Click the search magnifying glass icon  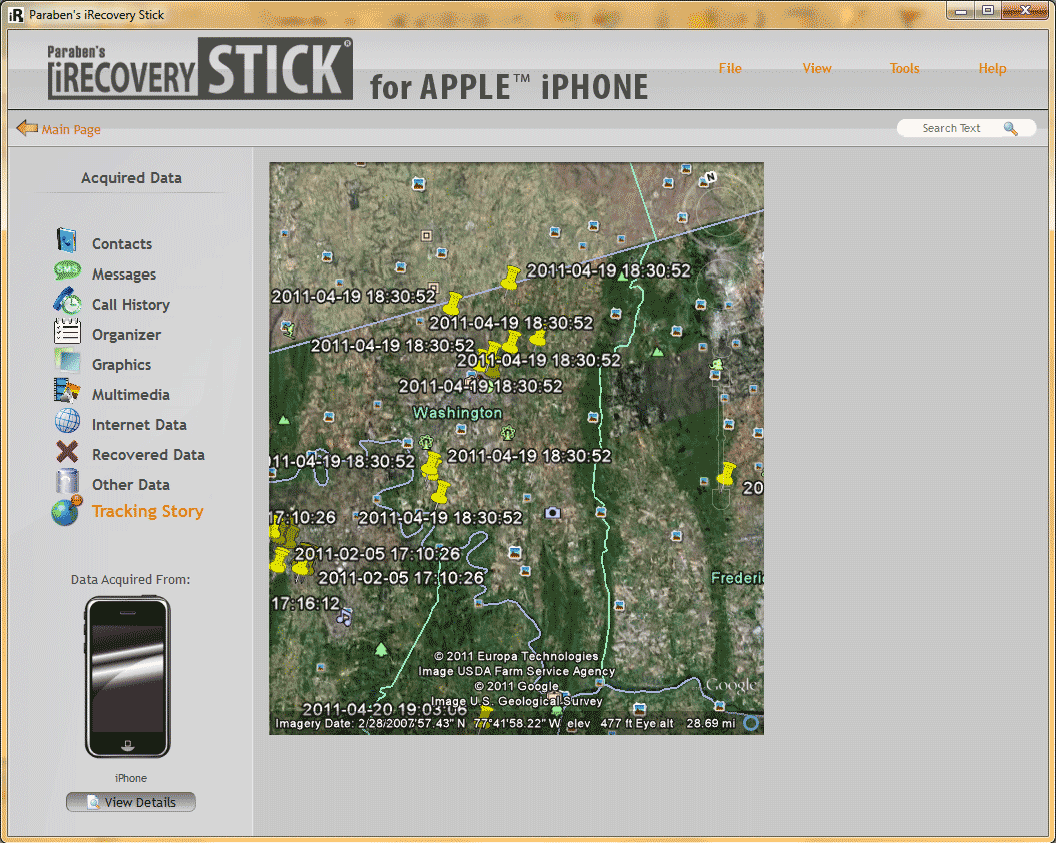click(x=1011, y=128)
